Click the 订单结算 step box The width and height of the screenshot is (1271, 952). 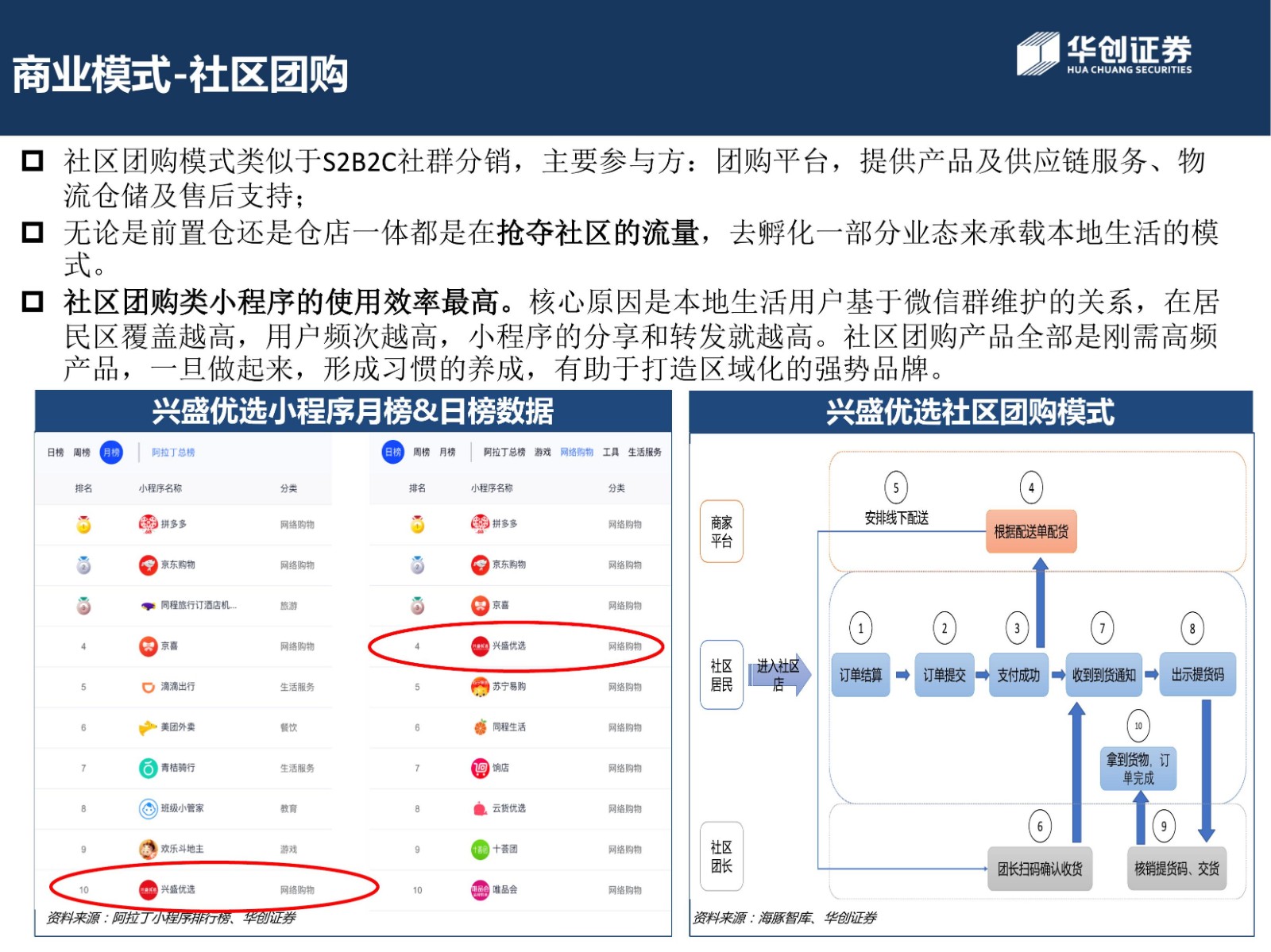[x=860, y=675]
